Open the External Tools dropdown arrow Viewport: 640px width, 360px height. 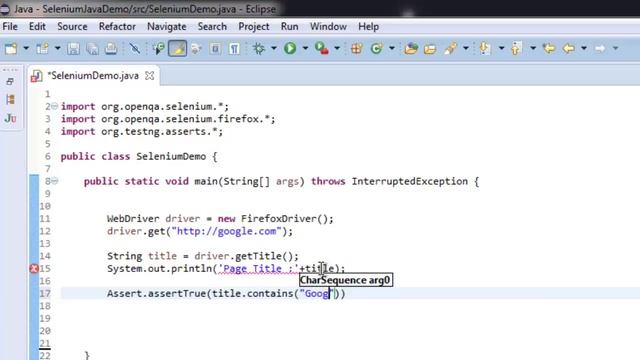click(x=337, y=49)
